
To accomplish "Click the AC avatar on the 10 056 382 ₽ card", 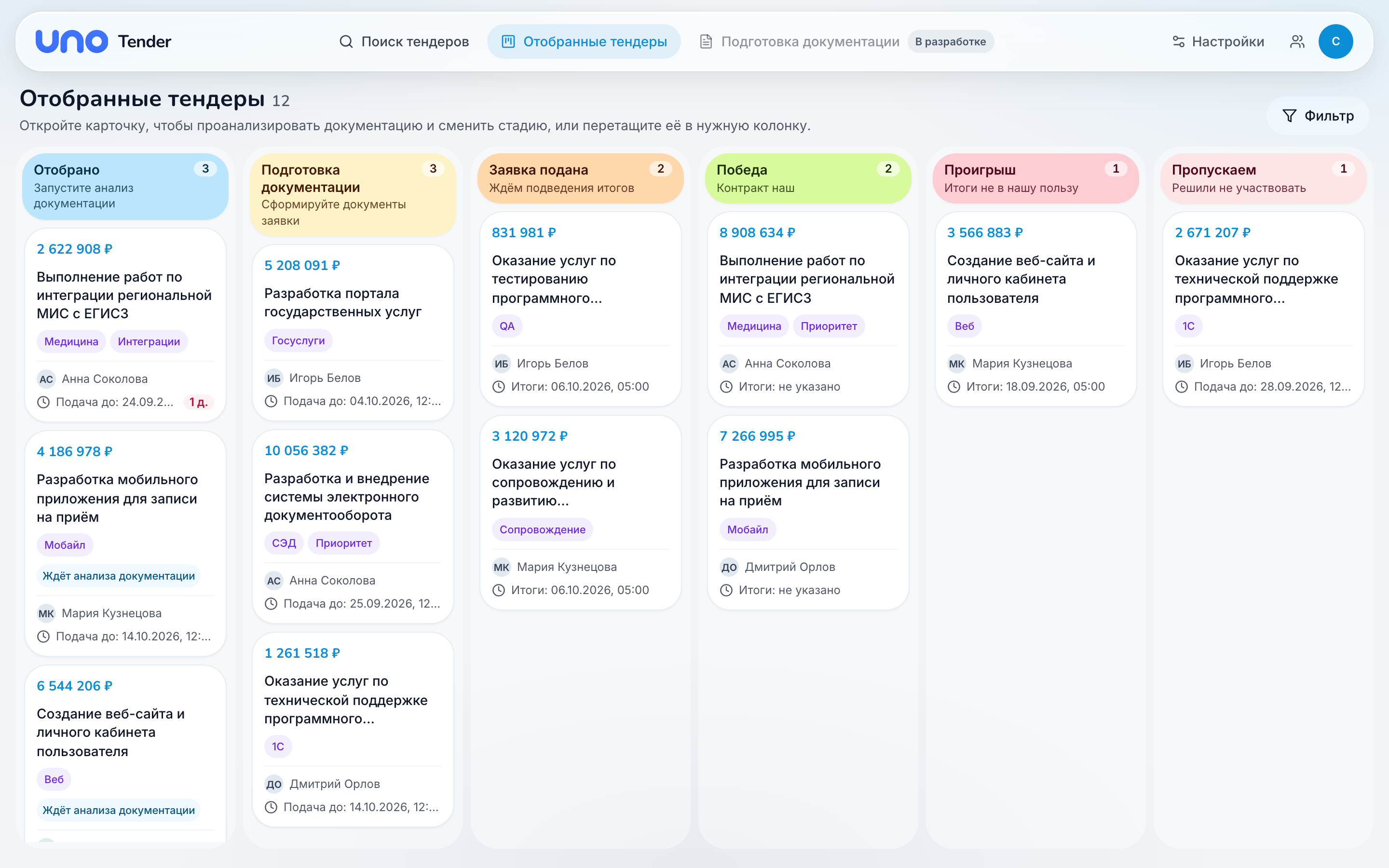I will [x=274, y=581].
